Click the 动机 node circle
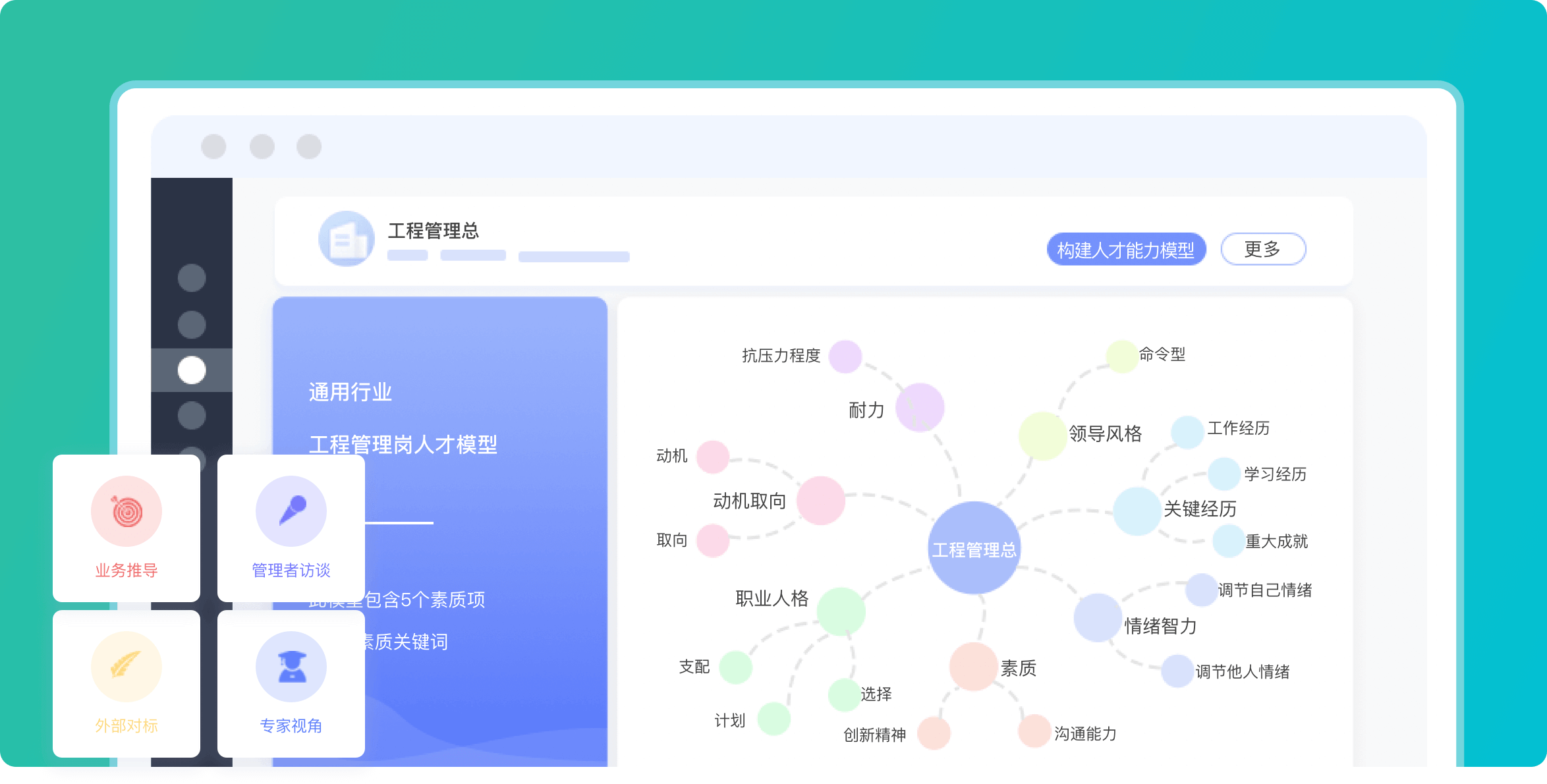The width and height of the screenshot is (1547, 784). point(713,457)
